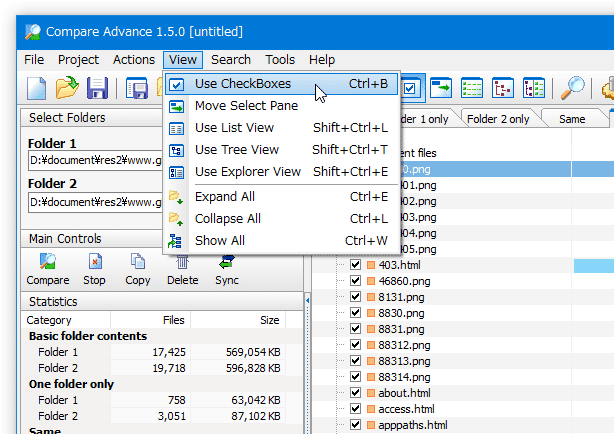This screenshot has height=434, width=614.
Task: Open the Actions menu
Action: [x=134, y=60]
